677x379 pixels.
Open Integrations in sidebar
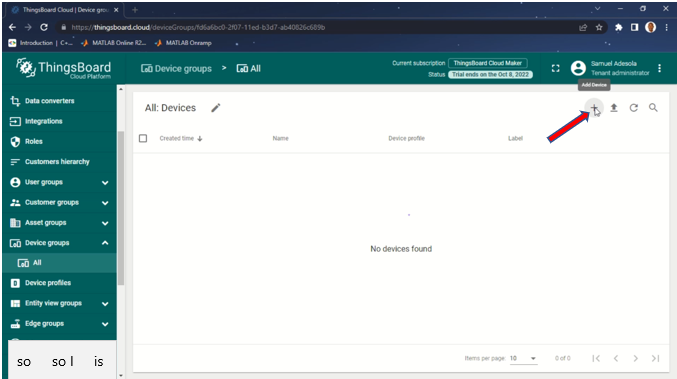[60, 121]
